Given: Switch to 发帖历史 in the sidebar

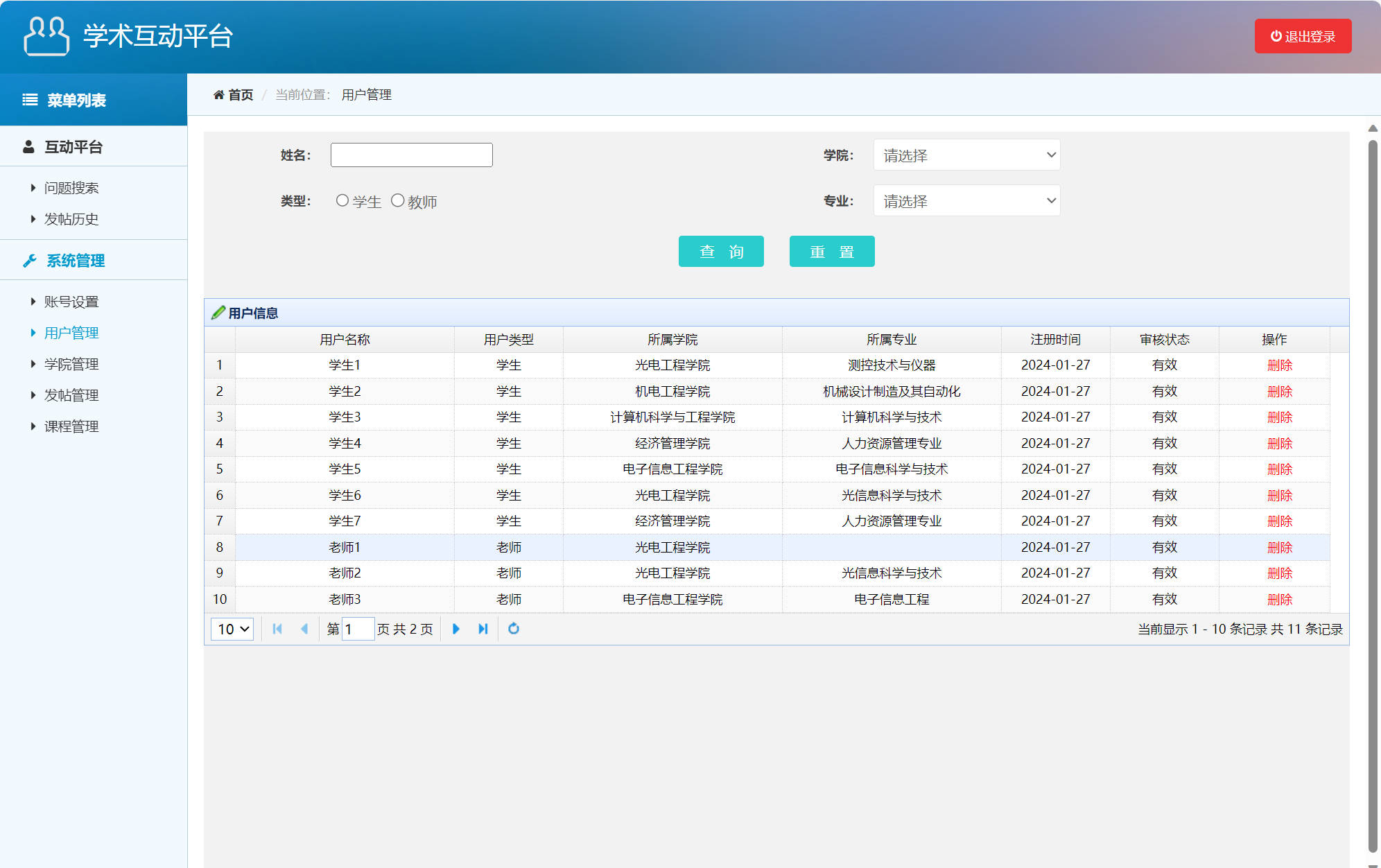Looking at the screenshot, I should click(72, 219).
